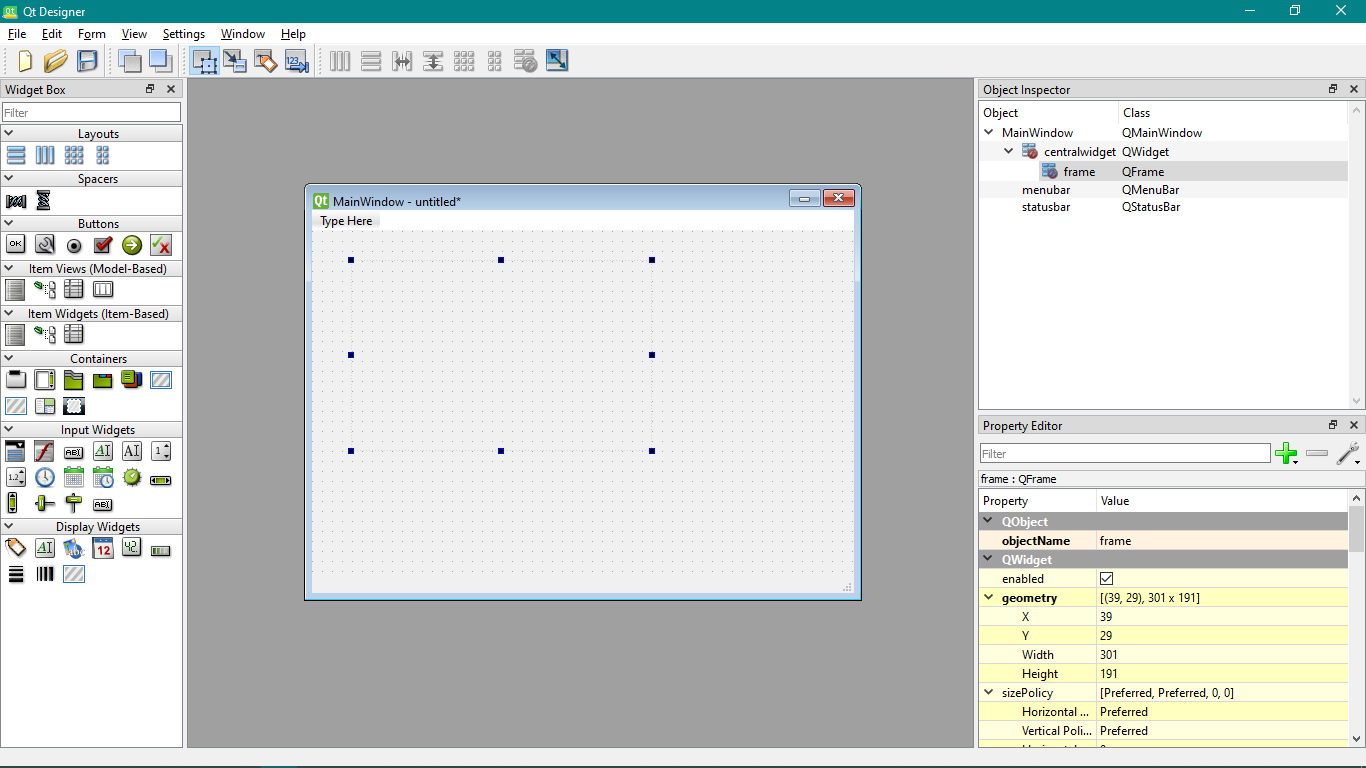Click the New form toolbar icon
Viewport: 1366px width, 768px height.
(25, 61)
